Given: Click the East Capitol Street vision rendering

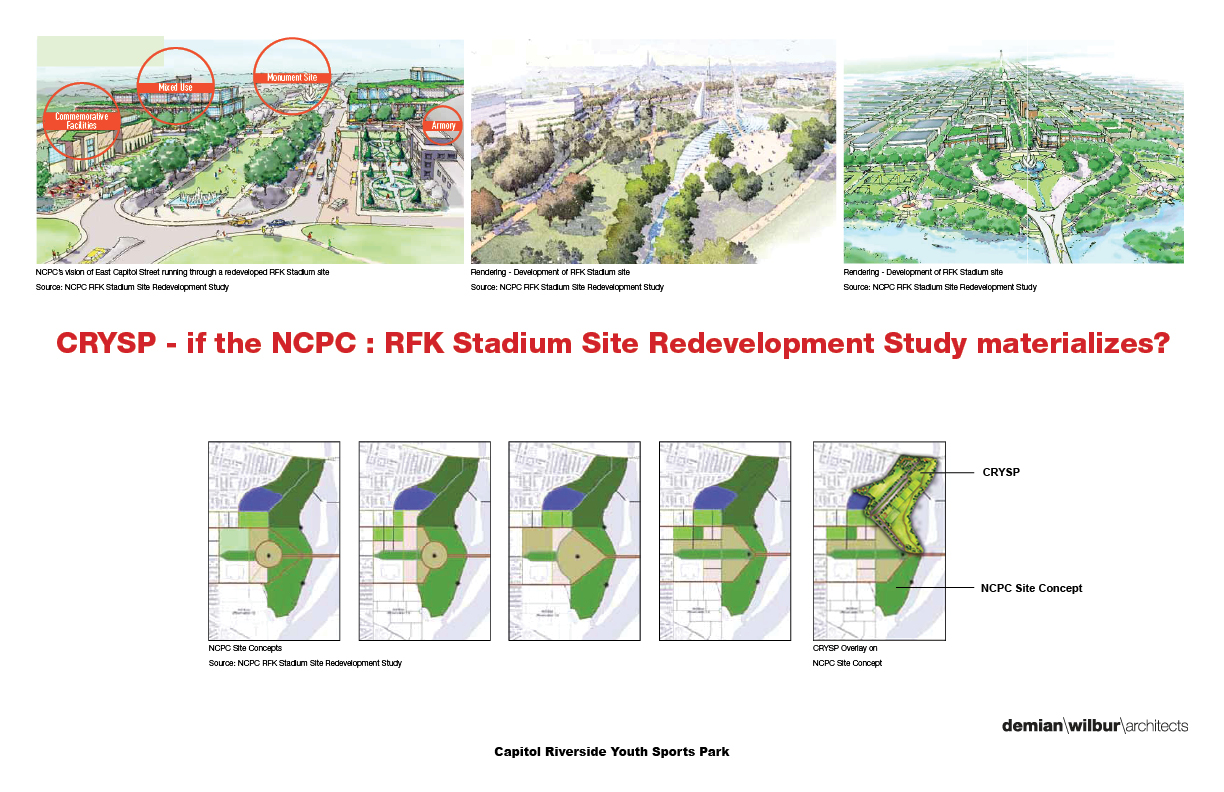Looking at the screenshot, I should point(250,151).
